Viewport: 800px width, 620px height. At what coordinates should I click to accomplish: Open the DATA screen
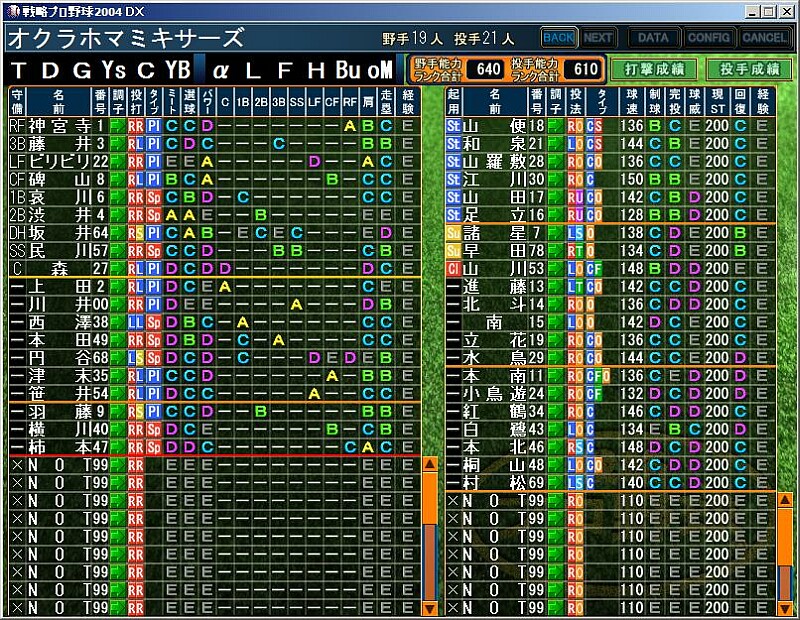point(653,38)
